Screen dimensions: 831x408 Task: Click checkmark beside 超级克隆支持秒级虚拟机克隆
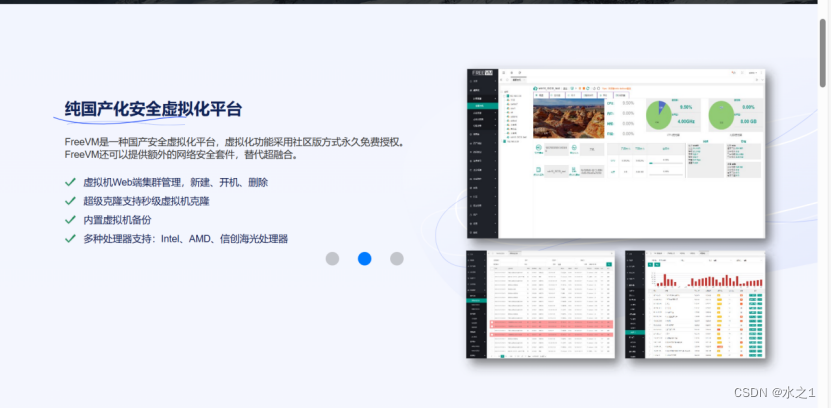70,201
